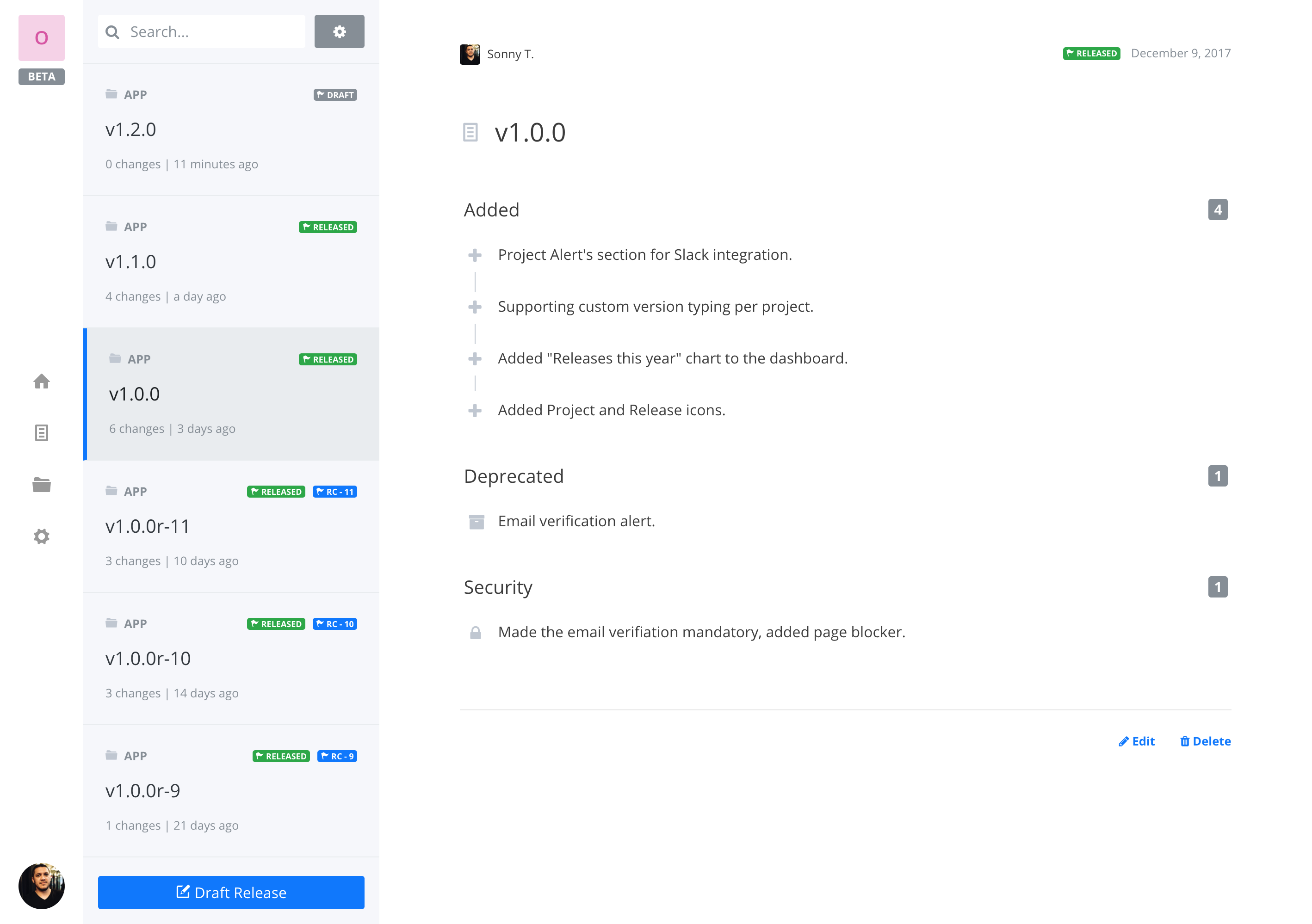Click the lock icon under Security
This screenshot has width=1312, height=924.
475,632
